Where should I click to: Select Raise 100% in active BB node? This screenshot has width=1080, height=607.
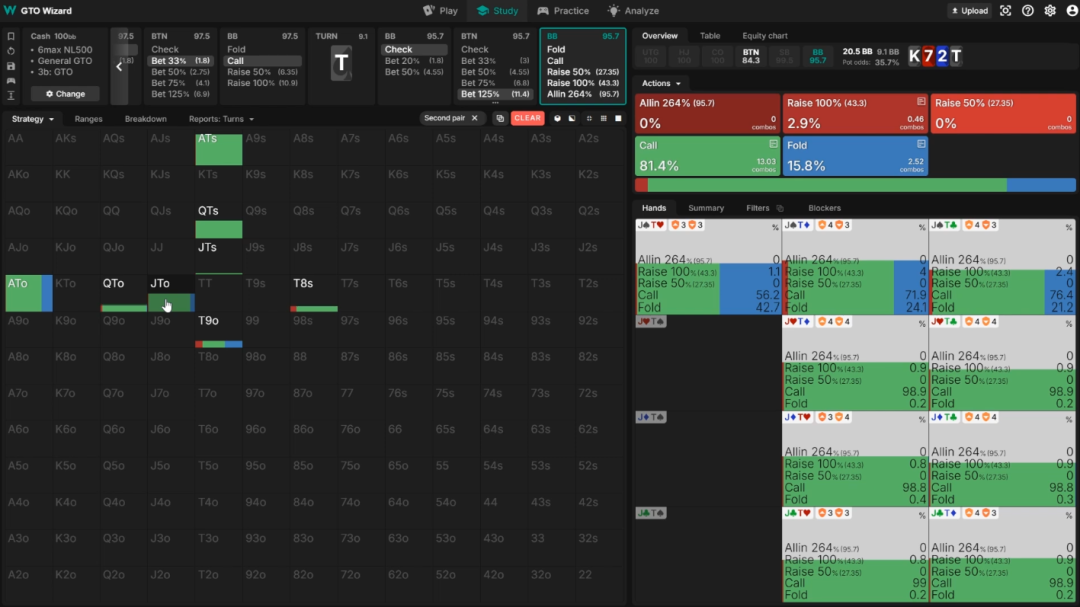click(583, 83)
